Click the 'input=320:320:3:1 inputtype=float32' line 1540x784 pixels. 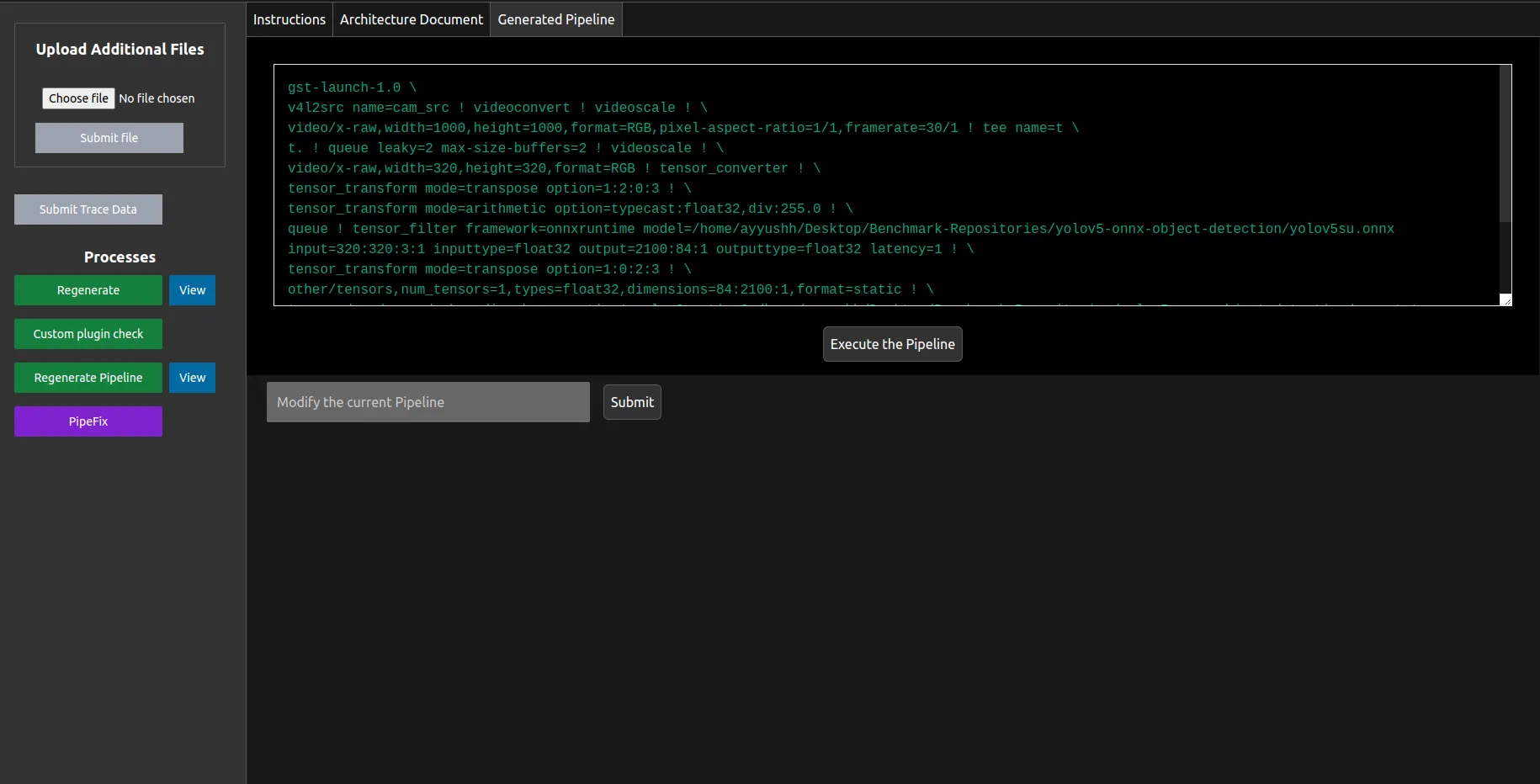[x=630, y=249]
